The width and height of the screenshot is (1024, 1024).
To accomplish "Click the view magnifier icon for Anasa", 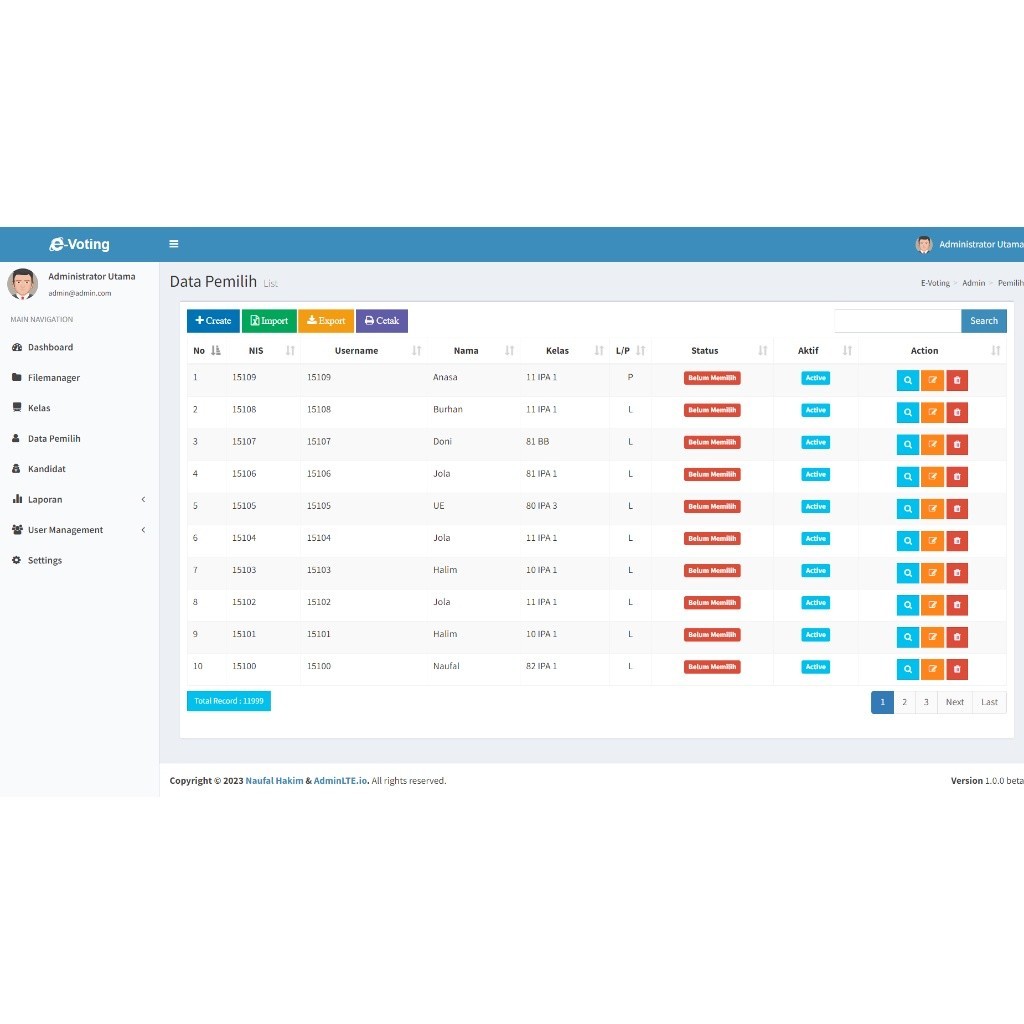I will [x=907, y=380].
